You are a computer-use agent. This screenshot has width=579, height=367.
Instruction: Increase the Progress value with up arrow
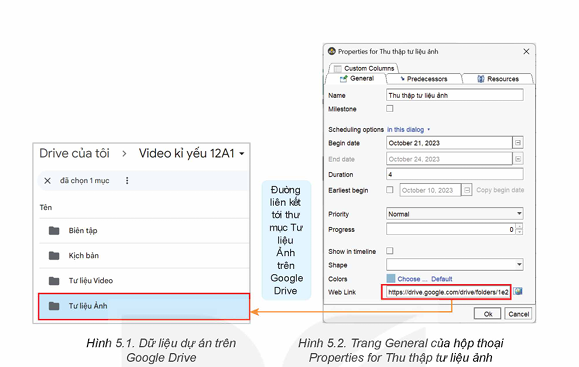pos(519,226)
